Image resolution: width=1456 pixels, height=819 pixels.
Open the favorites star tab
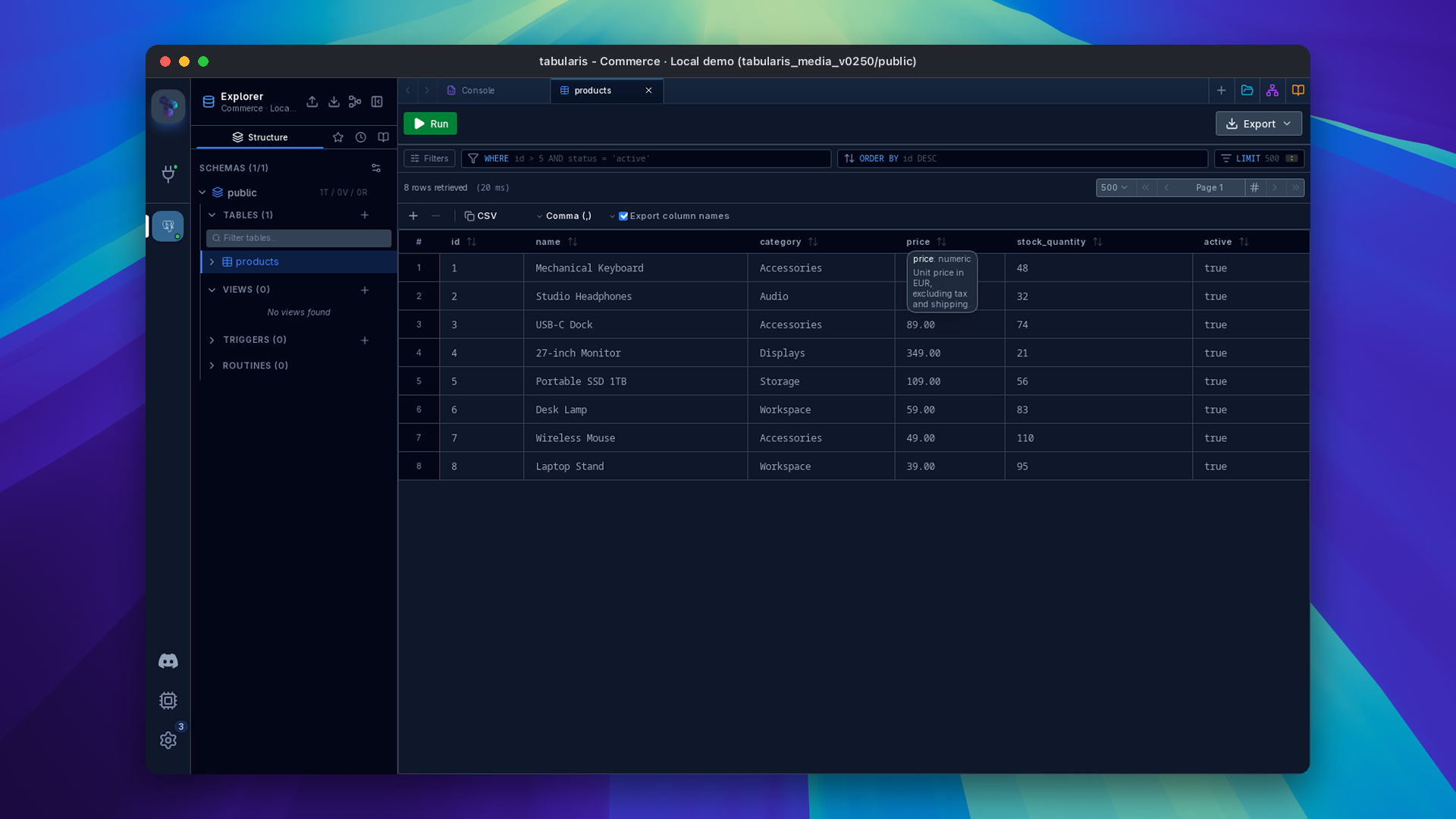click(x=338, y=137)
